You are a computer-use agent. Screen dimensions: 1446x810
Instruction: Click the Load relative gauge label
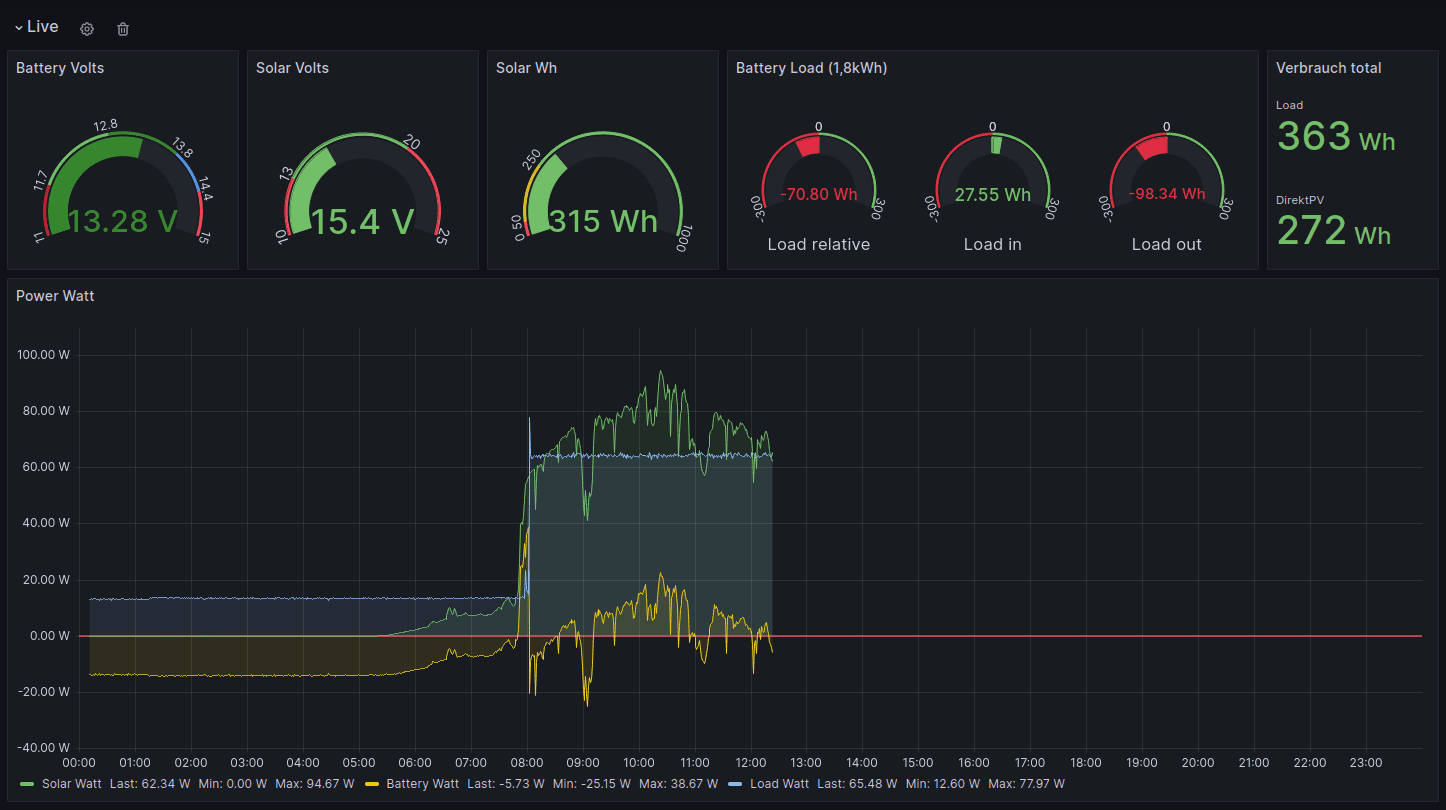[819, 244]
